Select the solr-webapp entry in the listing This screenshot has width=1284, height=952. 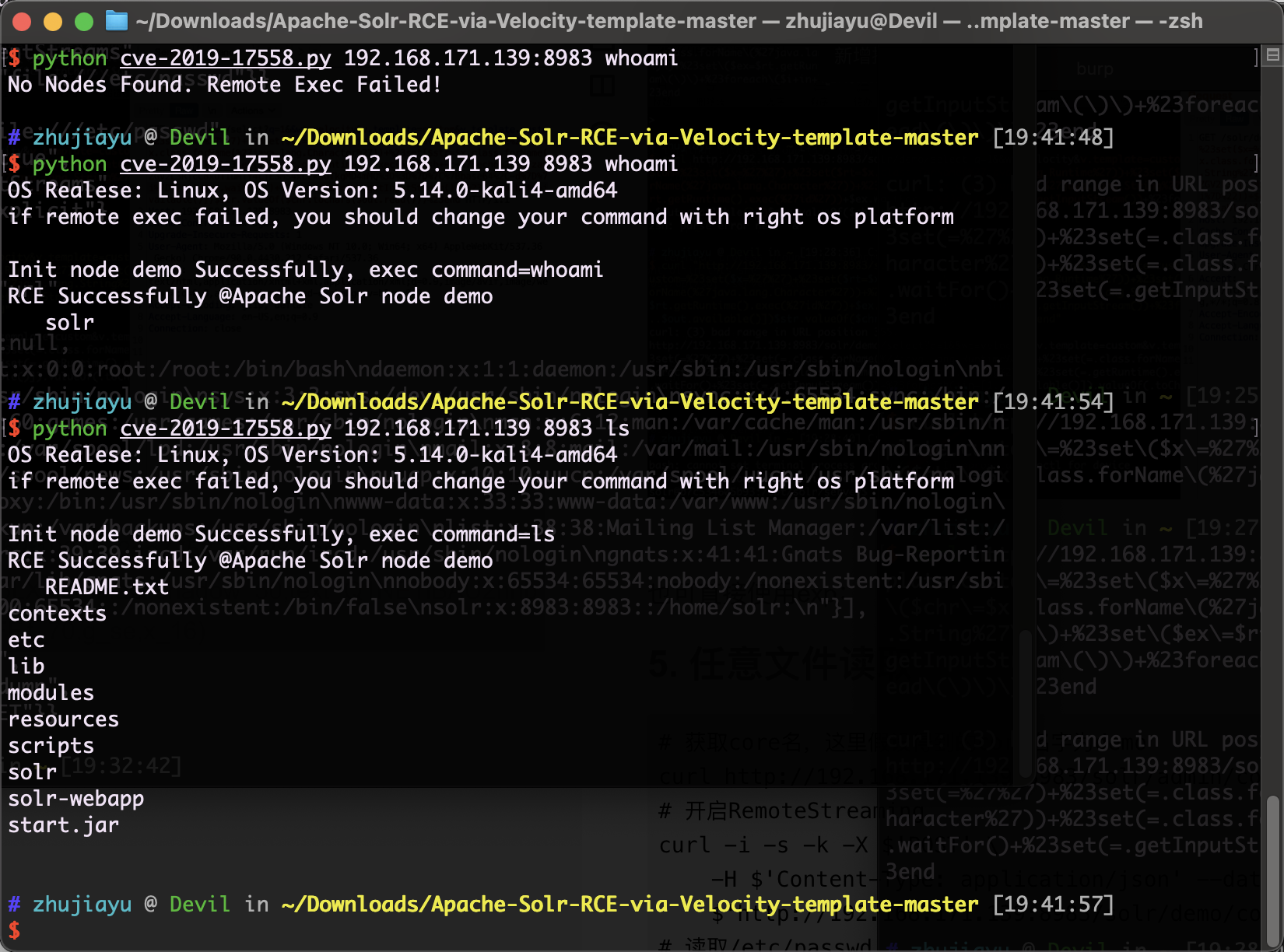[x=75, y=798]
